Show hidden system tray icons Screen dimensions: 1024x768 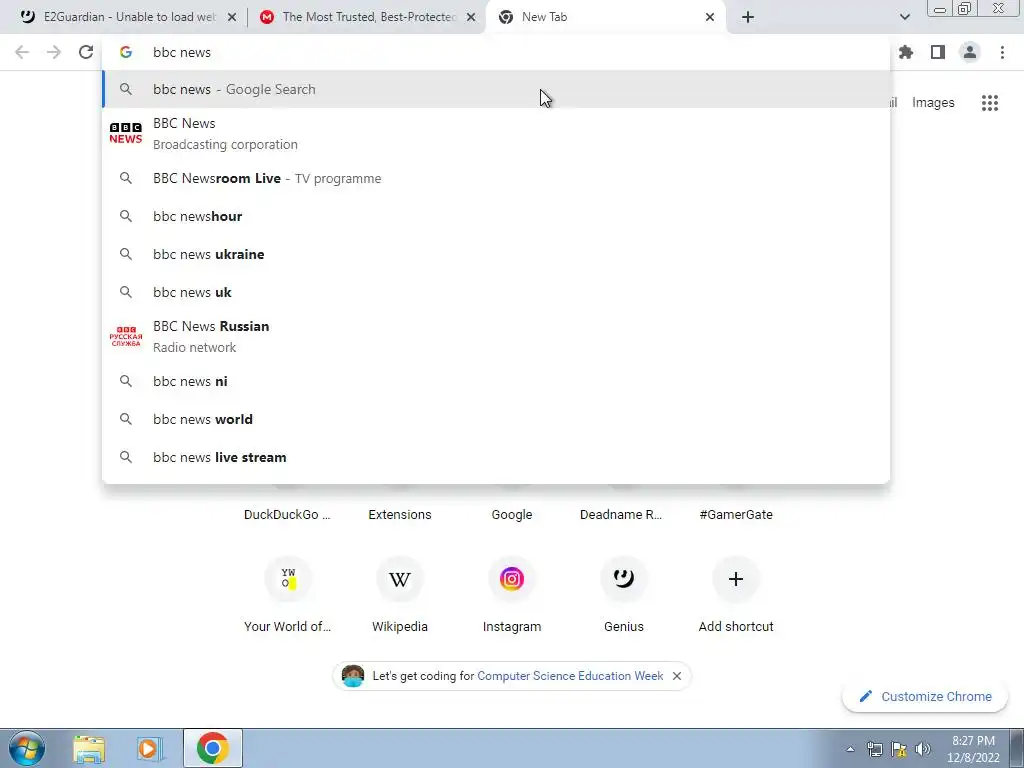850,749
